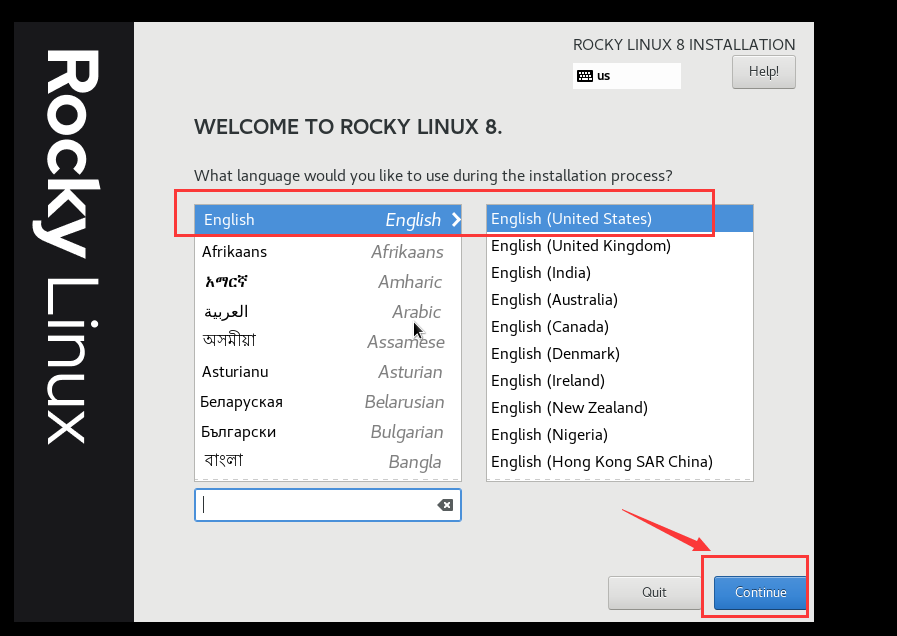Continue to the next installation step
The image size is (897, 636).
click(x=760, y=593)
